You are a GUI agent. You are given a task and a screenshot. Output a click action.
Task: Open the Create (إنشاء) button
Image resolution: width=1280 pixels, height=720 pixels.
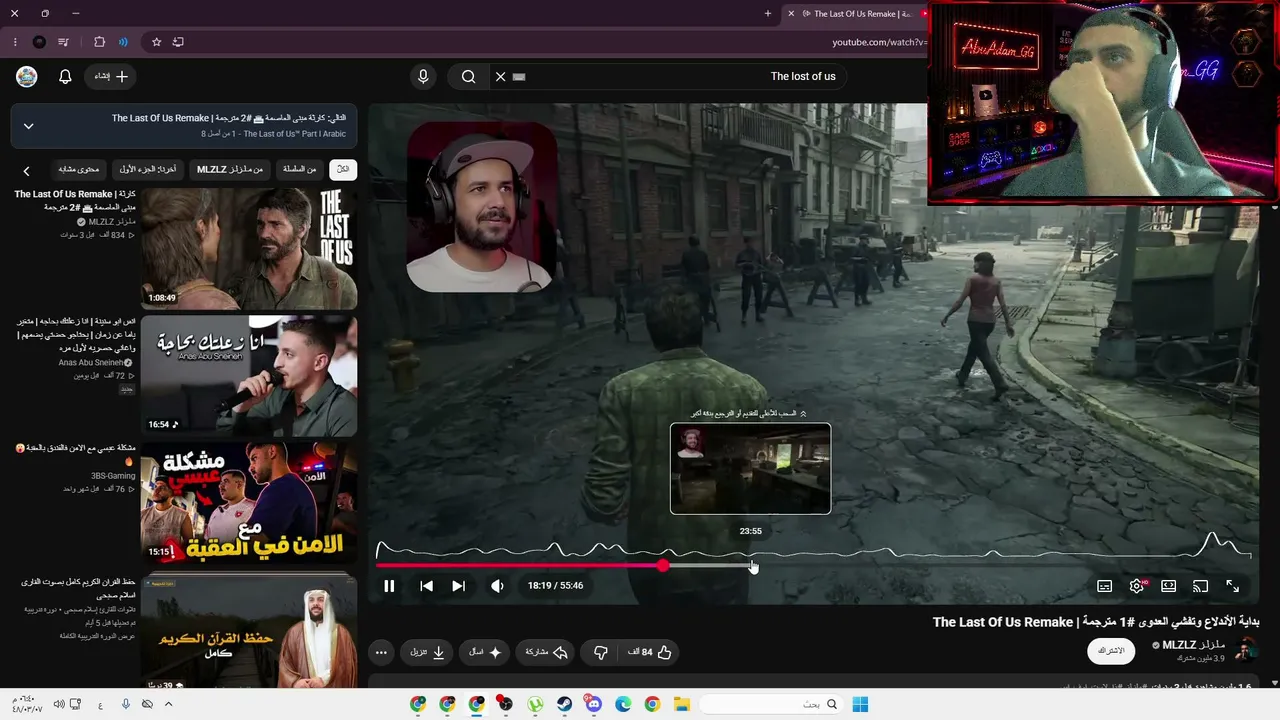(112, 77)
